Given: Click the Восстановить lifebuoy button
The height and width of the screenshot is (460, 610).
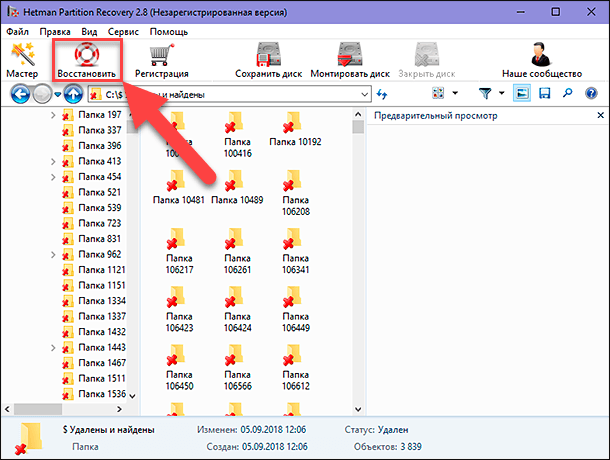Looking at the screenshot, I should click(87, 60).
